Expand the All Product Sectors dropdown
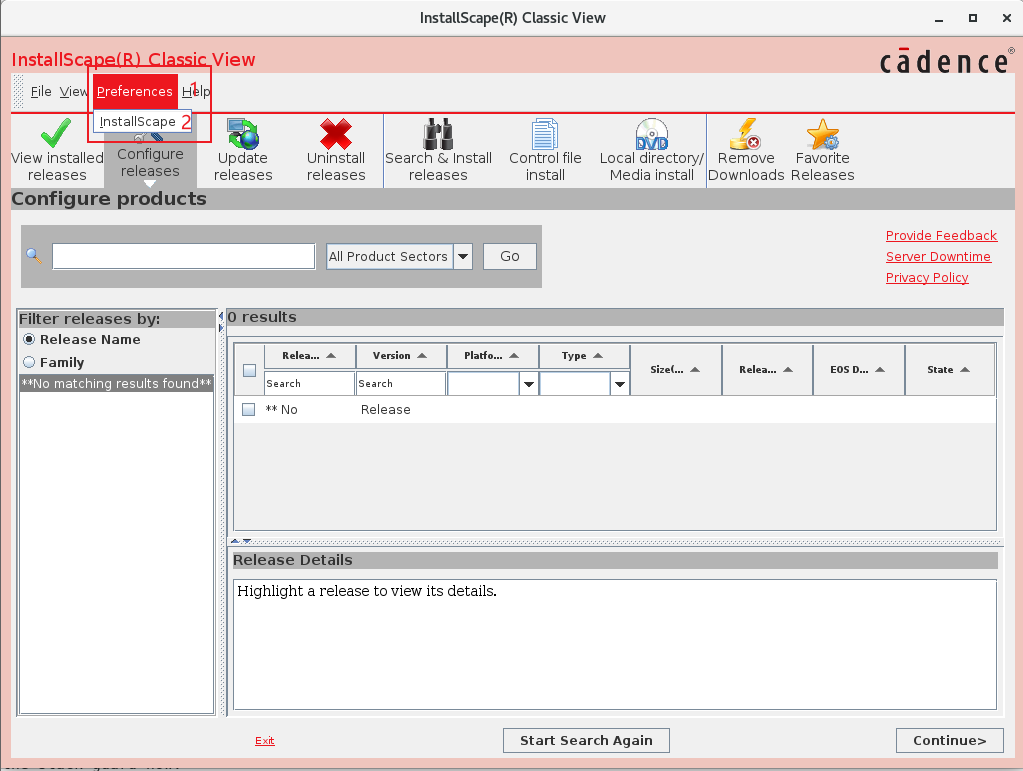This screenshot has height=771, width=1023. pos(463,257)
